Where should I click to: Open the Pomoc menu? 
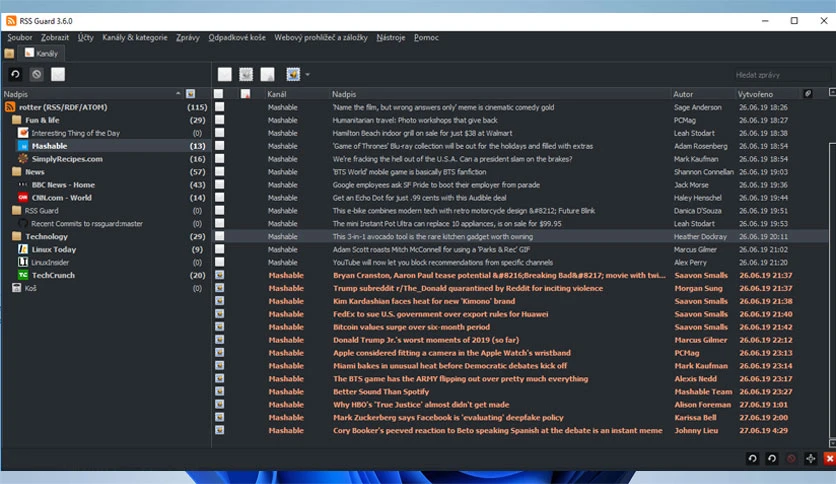point(426,37)
